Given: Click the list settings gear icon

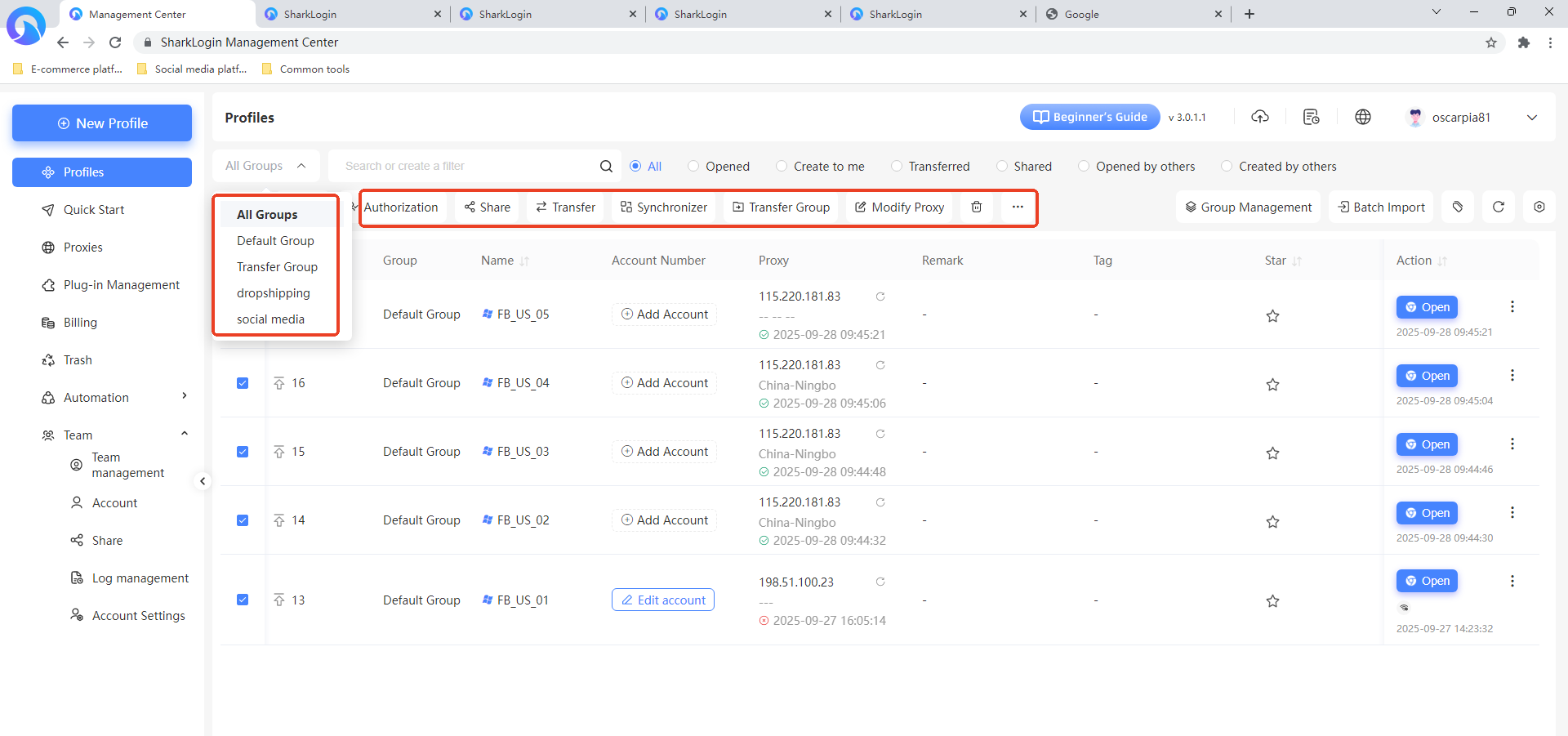Looking at the screenshot, I should 1539,207.
